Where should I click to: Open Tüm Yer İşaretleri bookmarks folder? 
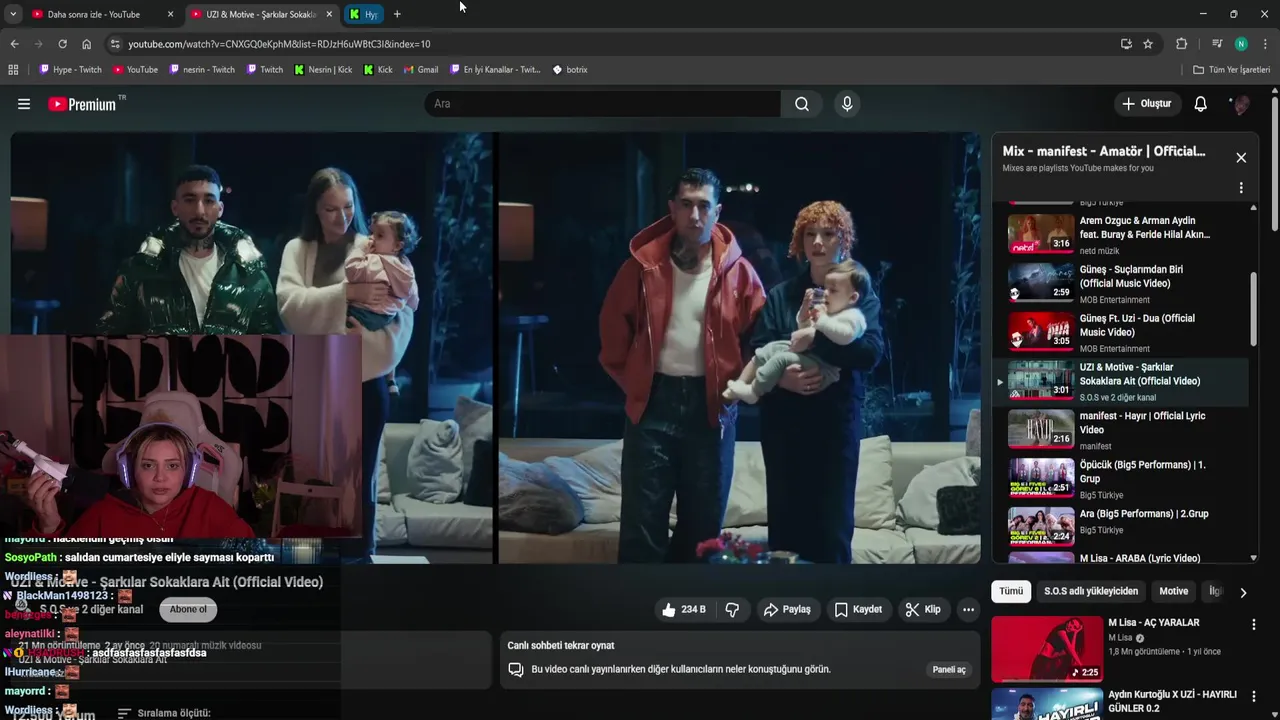click(1231, 70)
